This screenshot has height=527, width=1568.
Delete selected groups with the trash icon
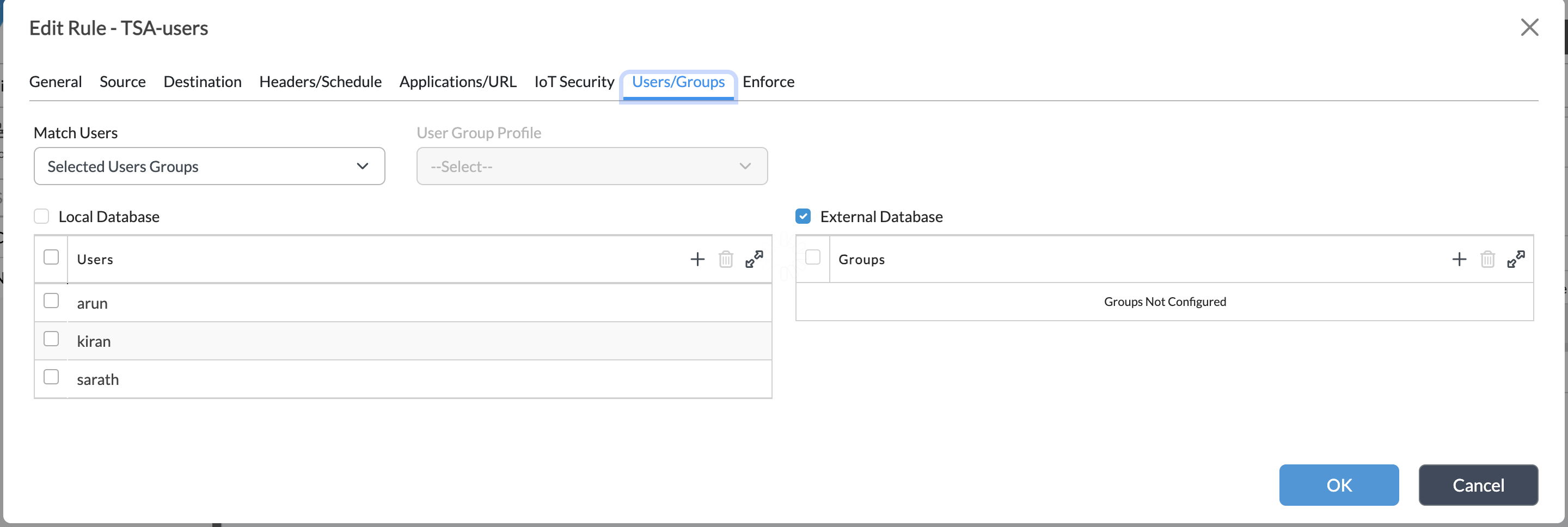[x=1487, y=259]
